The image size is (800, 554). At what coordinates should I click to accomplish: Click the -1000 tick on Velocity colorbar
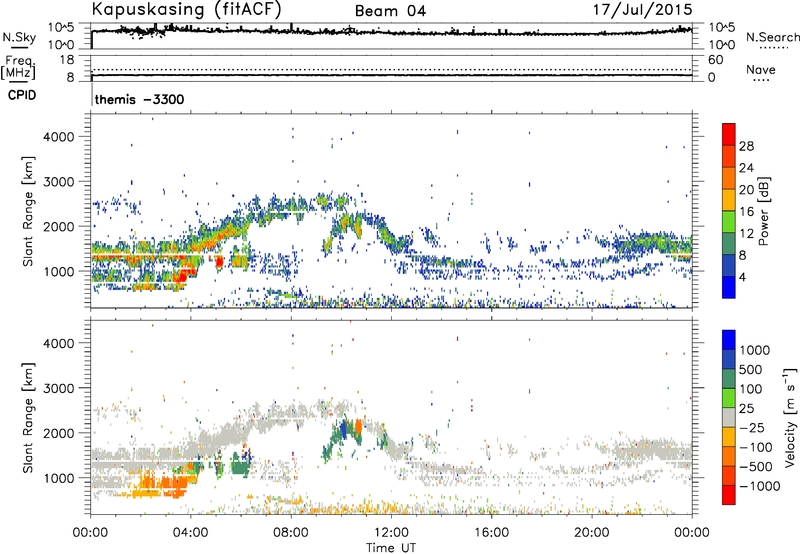(759, 486)
